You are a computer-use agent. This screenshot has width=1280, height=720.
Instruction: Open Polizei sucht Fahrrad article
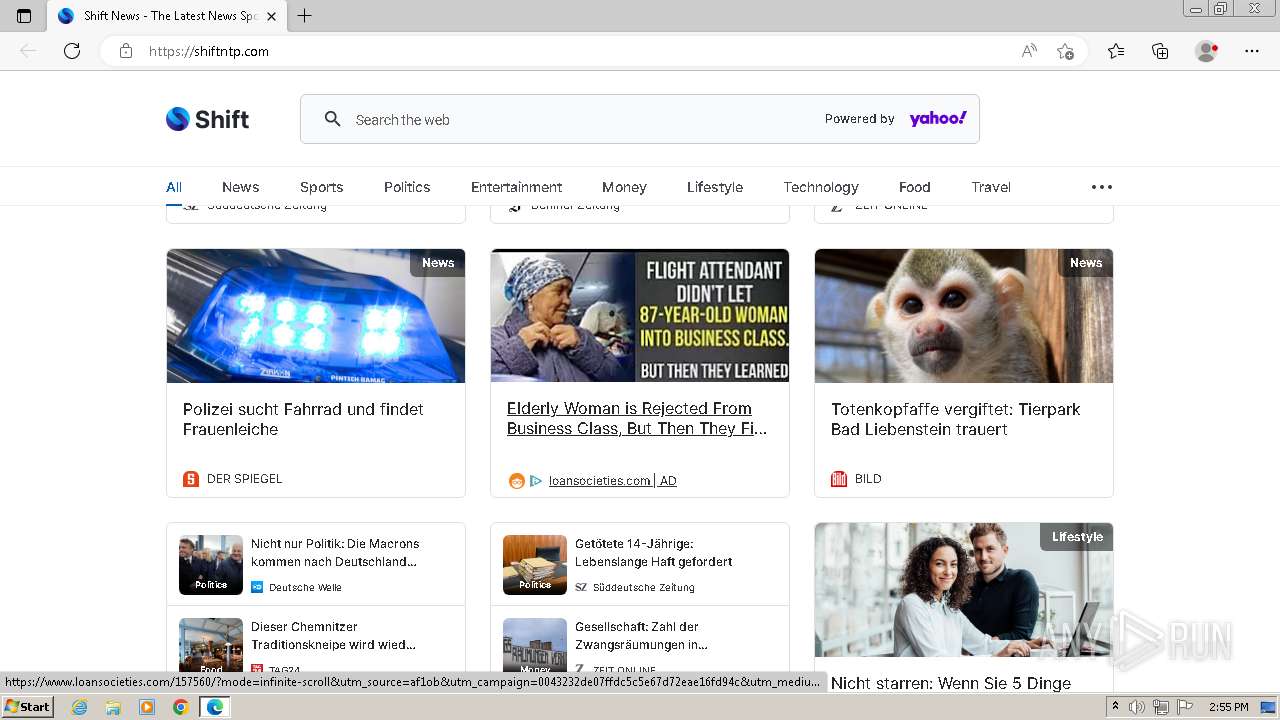[x=303, y=419]
